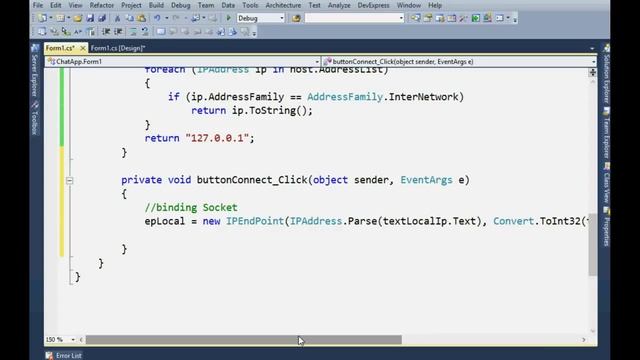Click the Display Parameter Info icon
Image resolution: width=640 pixels, height=360 pixels.
54,31
